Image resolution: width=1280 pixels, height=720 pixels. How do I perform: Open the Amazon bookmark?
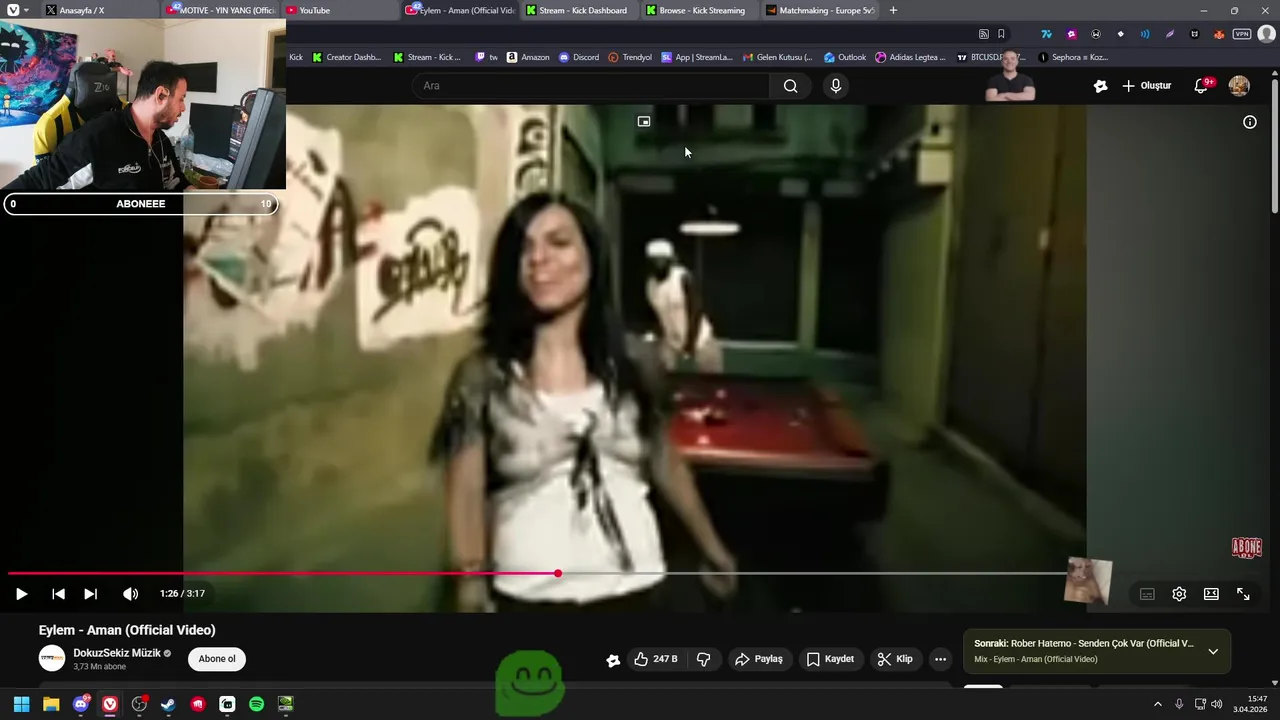click(x=528, y=57)
